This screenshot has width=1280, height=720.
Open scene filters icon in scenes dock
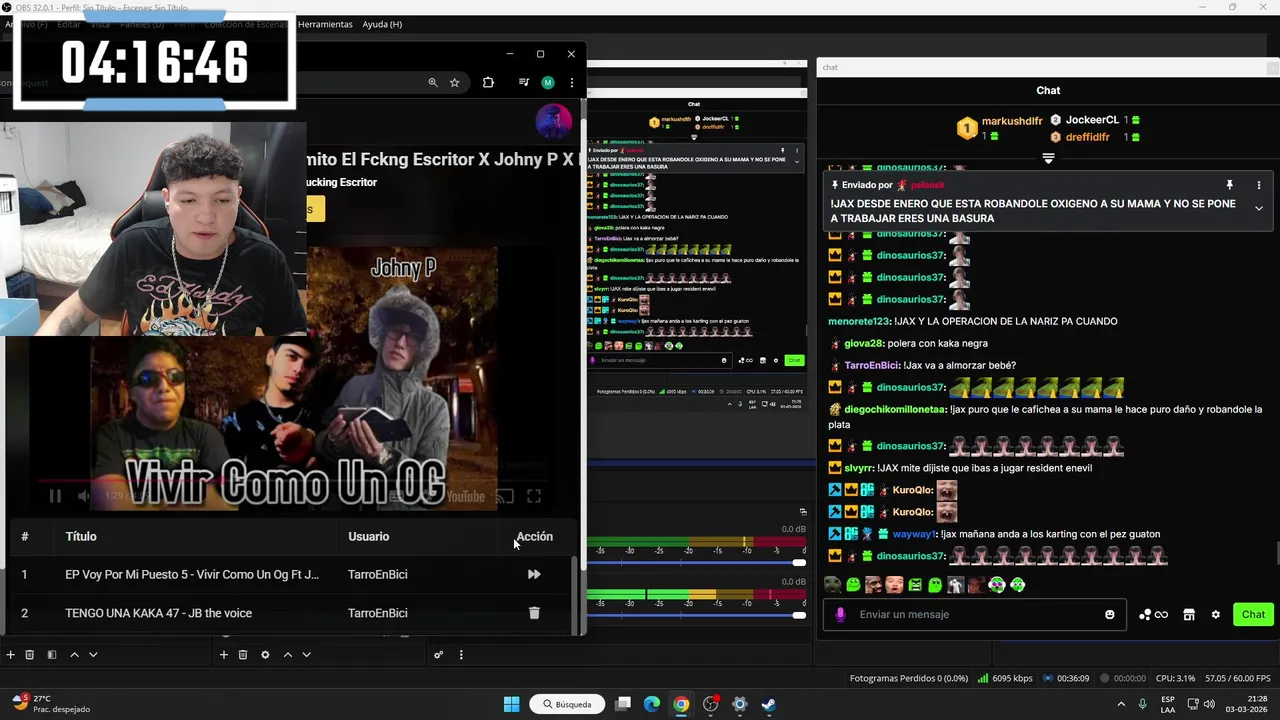(x=52, y=655)
